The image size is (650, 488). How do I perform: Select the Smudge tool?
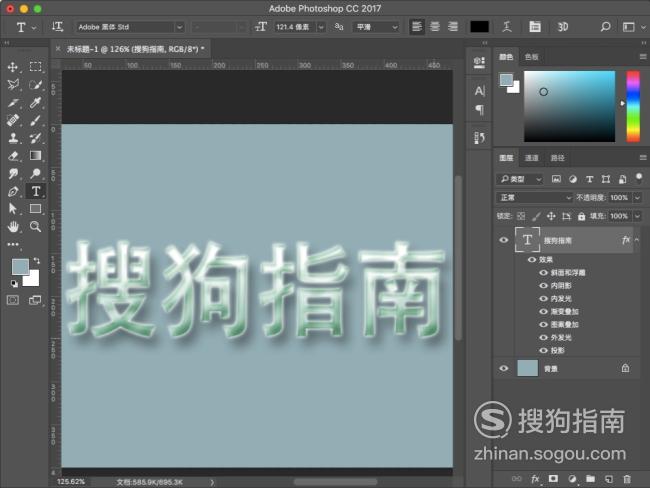point(13,173)
